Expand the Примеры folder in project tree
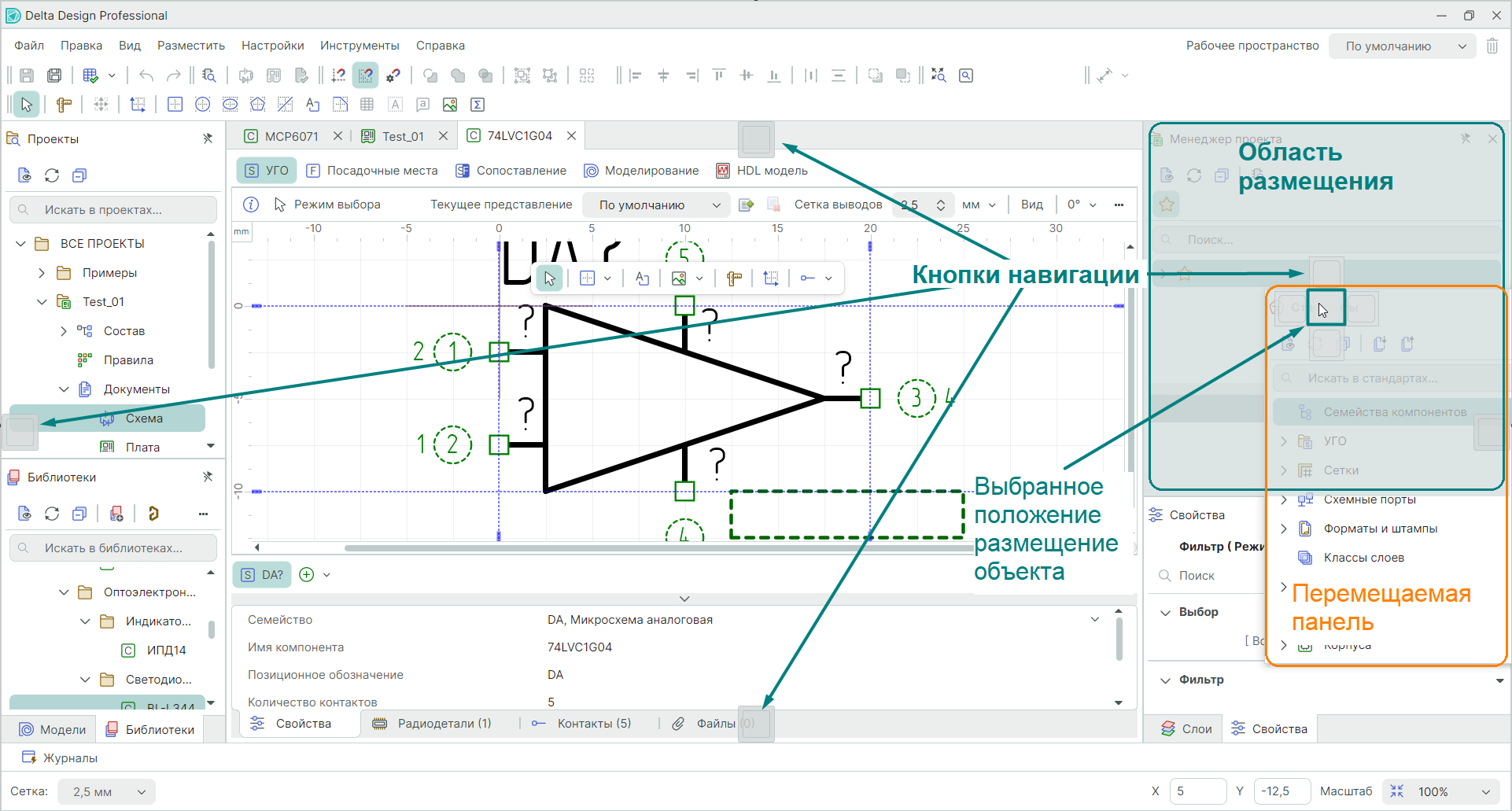 (x=42, y=273)
